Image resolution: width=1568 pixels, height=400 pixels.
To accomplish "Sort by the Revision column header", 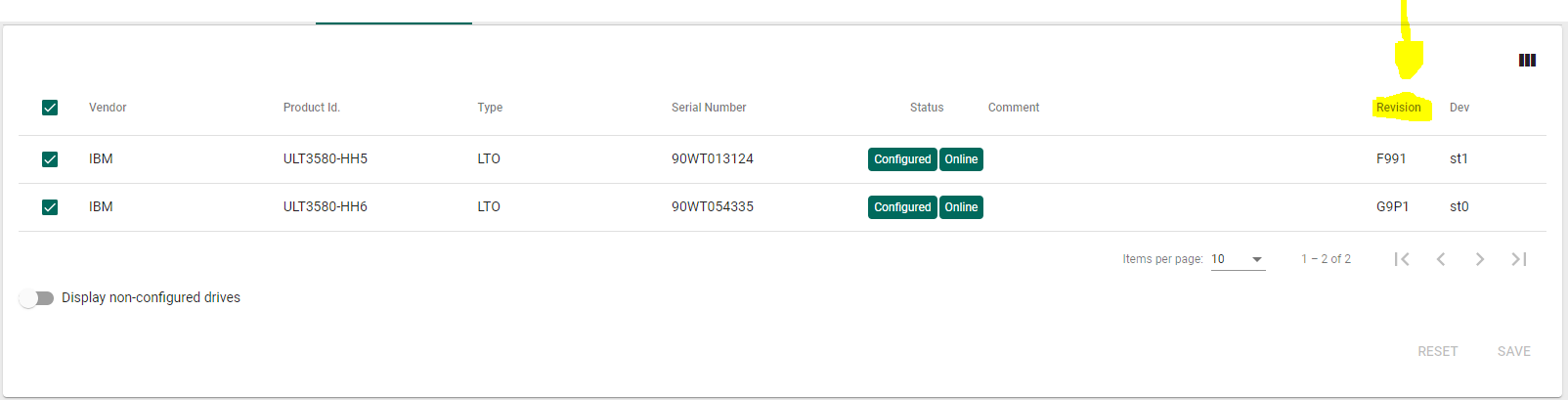I will [x=1399, y=108].
